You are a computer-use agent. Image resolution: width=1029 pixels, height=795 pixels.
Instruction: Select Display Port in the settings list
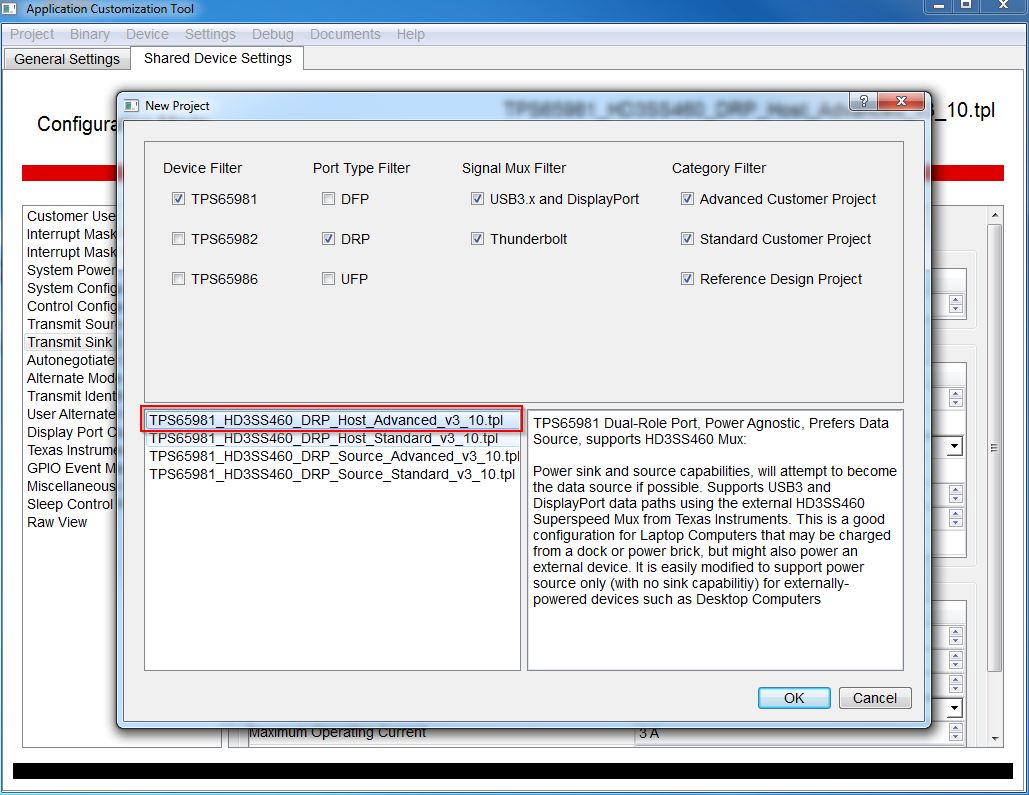[71, 432]
